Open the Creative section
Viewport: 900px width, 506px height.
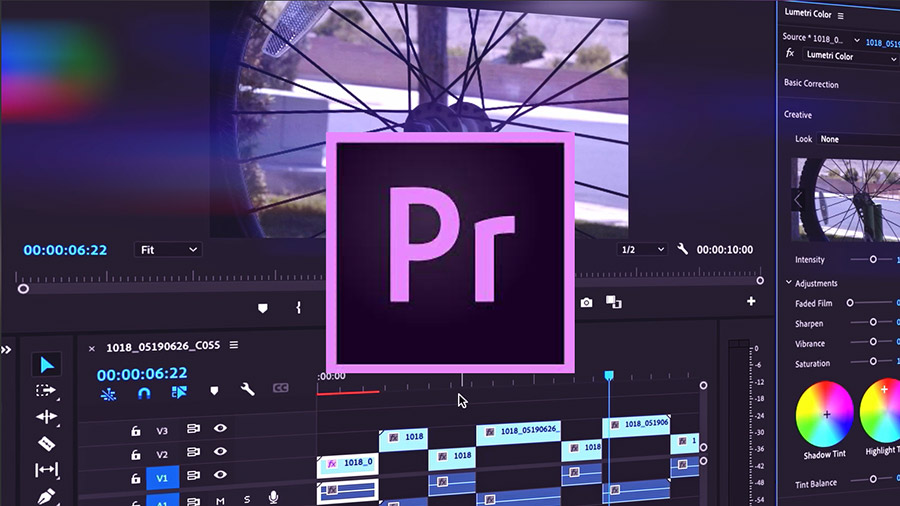[x=798, y=115]
